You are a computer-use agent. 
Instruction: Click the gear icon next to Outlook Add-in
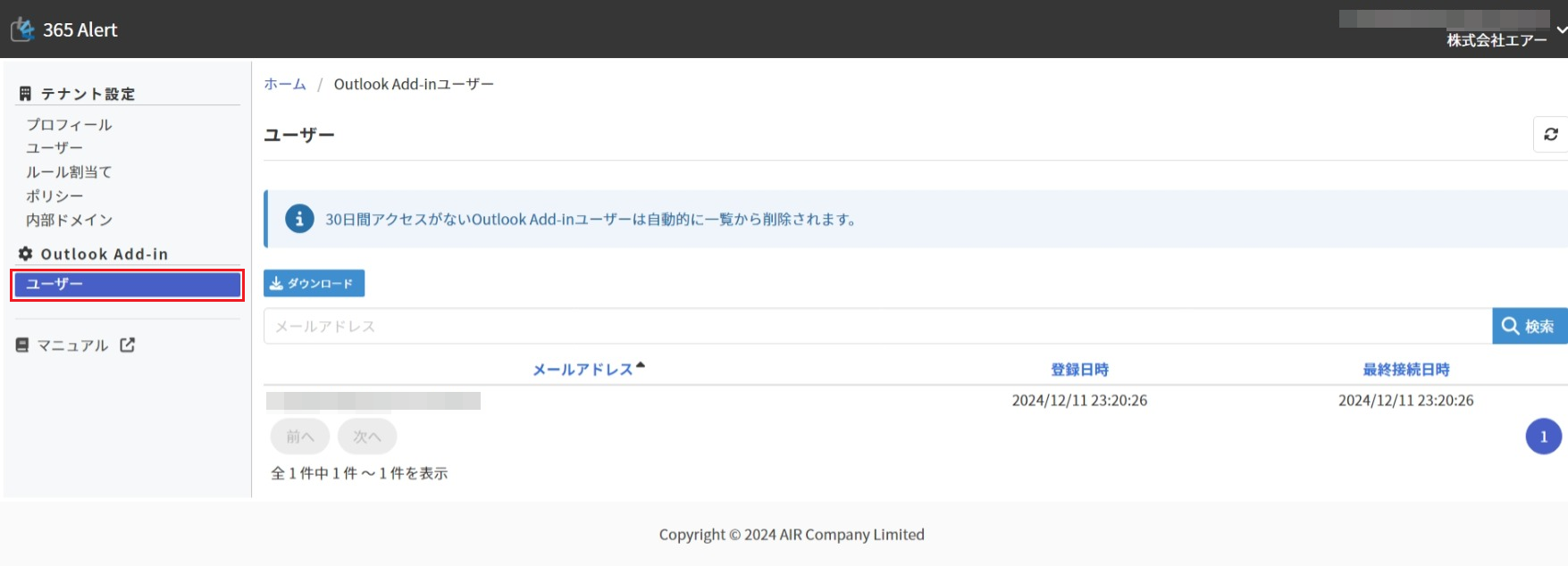pyautogui.click(x=26, y=254)
